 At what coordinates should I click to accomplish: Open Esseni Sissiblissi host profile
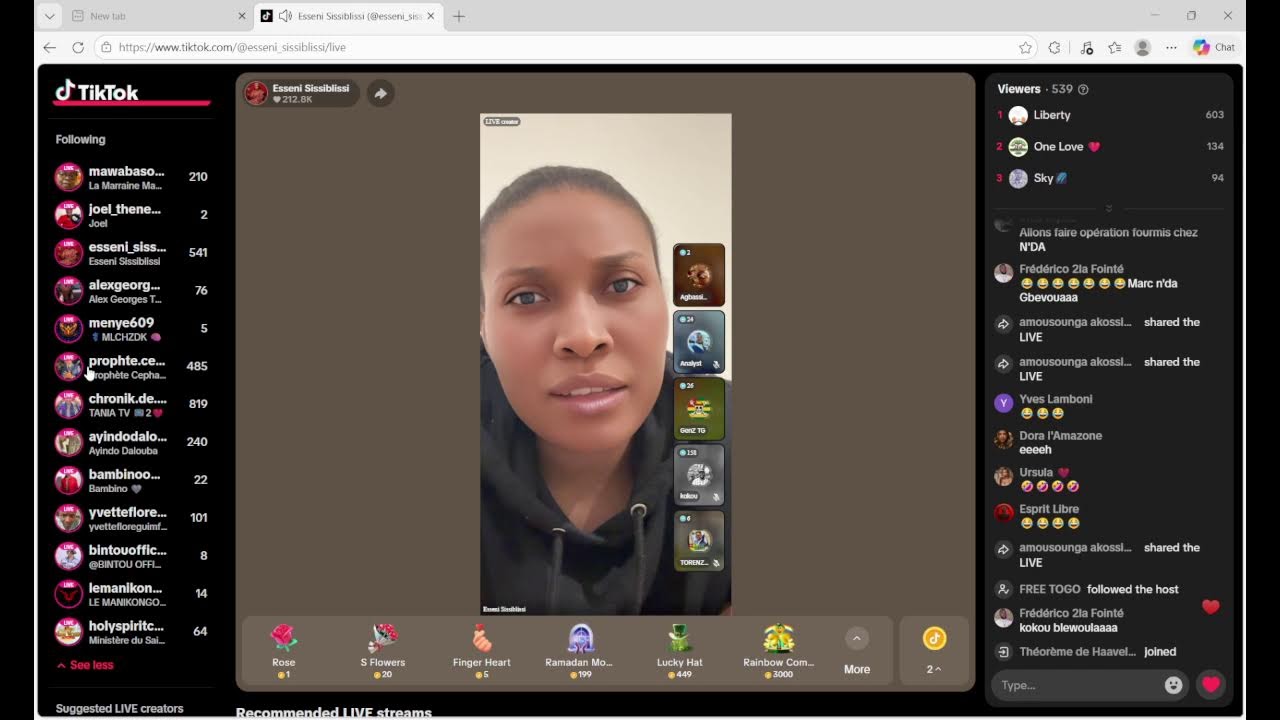point(301,93)
